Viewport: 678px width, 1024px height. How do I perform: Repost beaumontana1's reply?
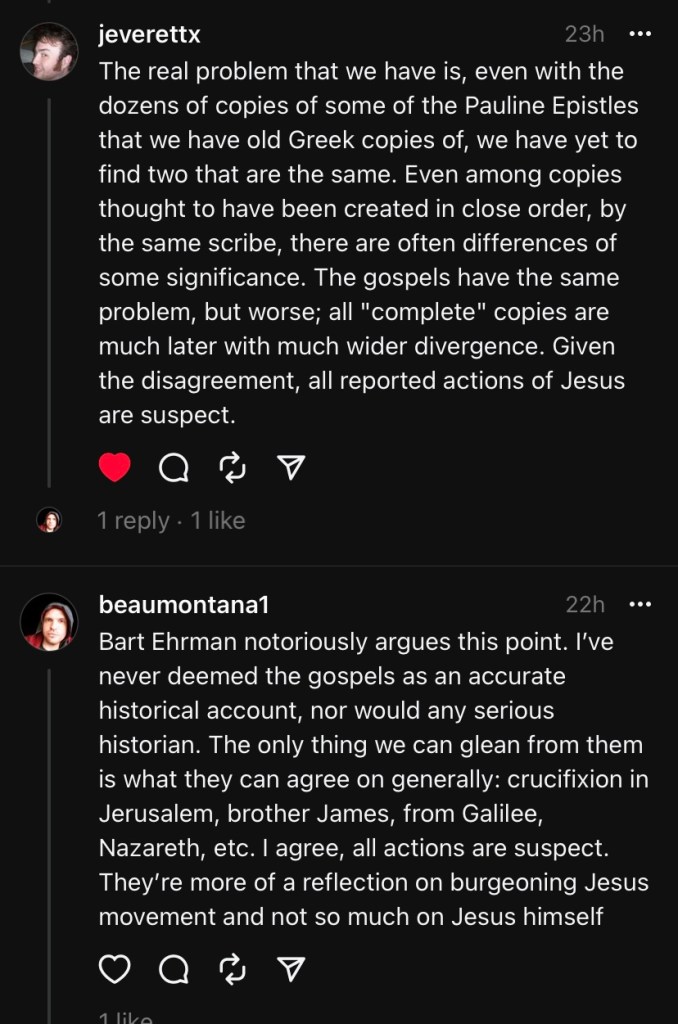point(231,968)
